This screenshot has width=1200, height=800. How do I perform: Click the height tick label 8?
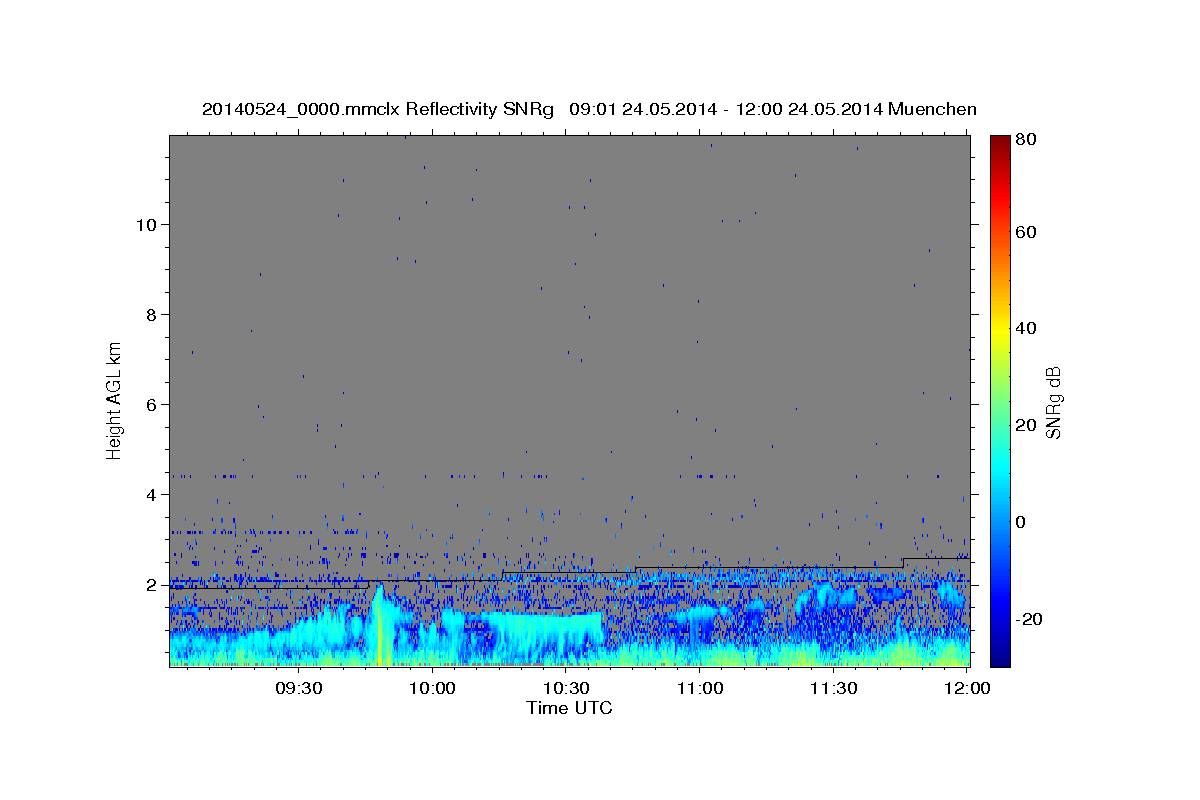pyautogui.click(x=153, y=314)
